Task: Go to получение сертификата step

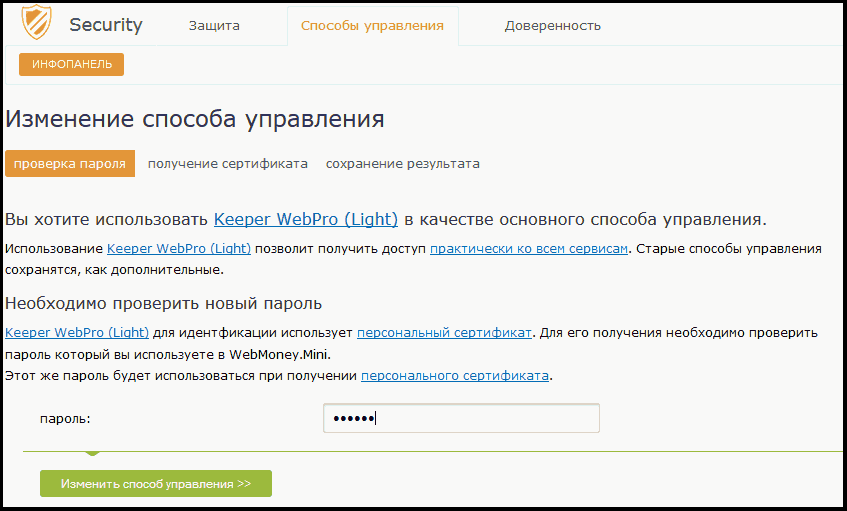Action: point(227,164)
